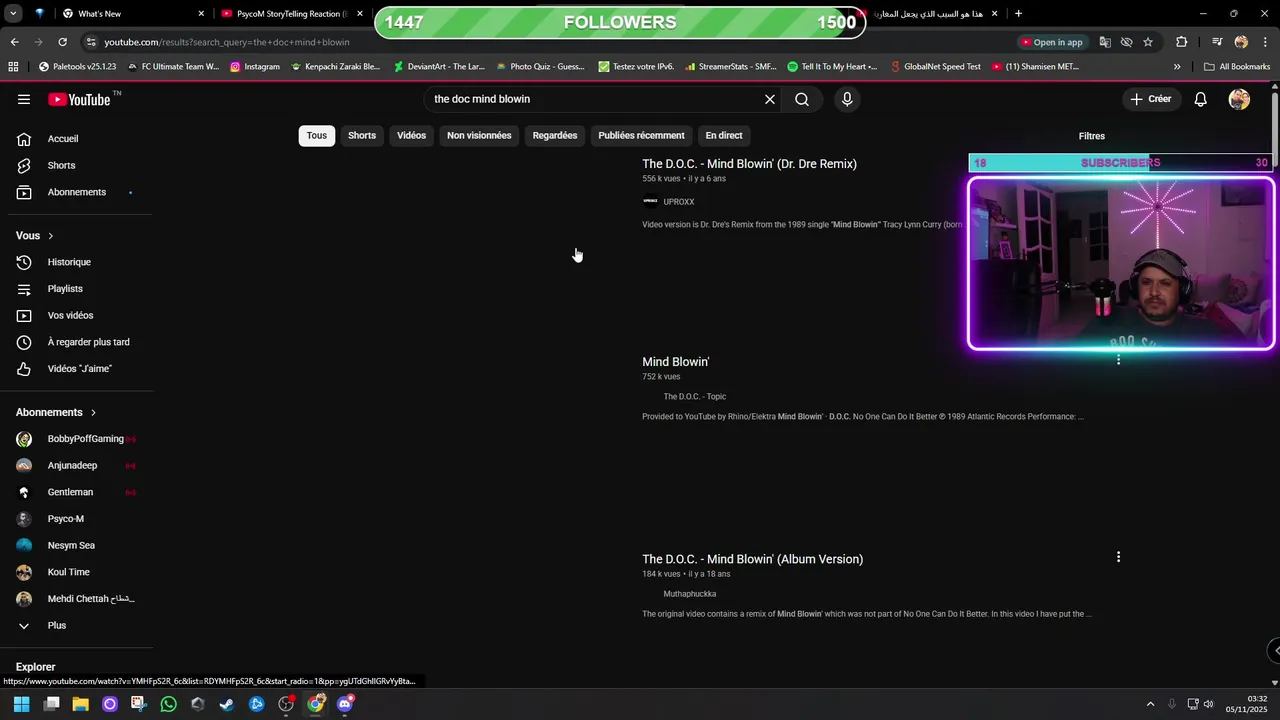Show hidden system tray icons
The image size is (1280, 720).
(x=1150, y=704)
